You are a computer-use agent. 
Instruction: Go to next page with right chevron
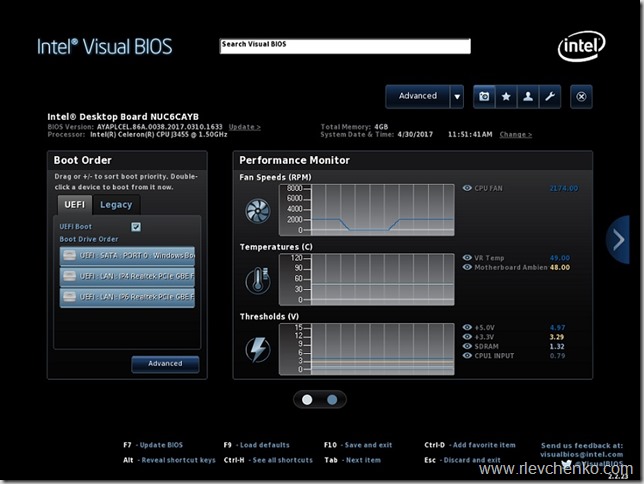tap(618, 240)
